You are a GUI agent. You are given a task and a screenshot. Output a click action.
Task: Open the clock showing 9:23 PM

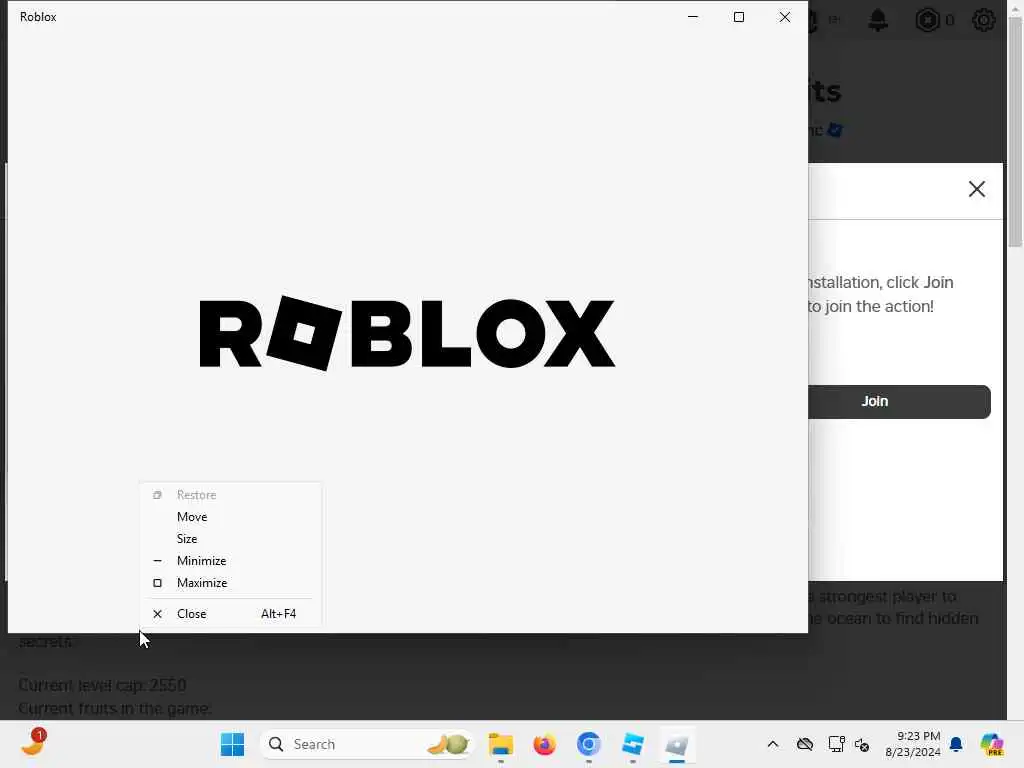(912, 744)
